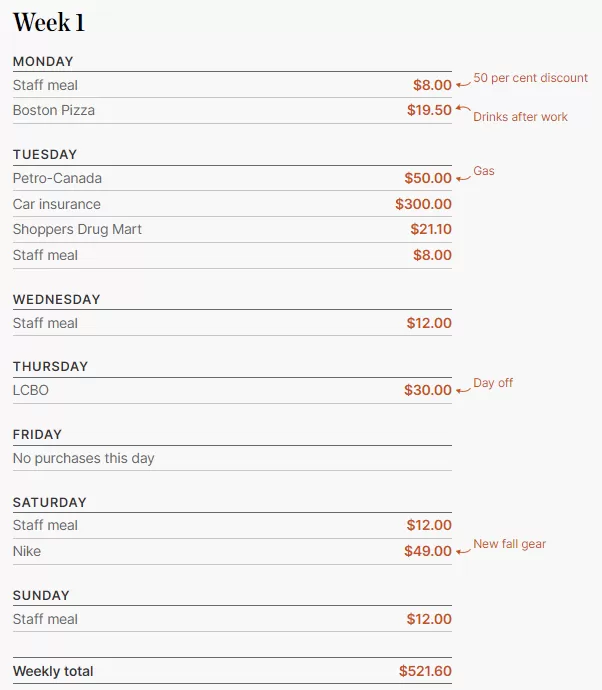The image size is (602, 690).
Task: Click the arrow beside 50 per cent discount
Action: click(x=463, y=84)
